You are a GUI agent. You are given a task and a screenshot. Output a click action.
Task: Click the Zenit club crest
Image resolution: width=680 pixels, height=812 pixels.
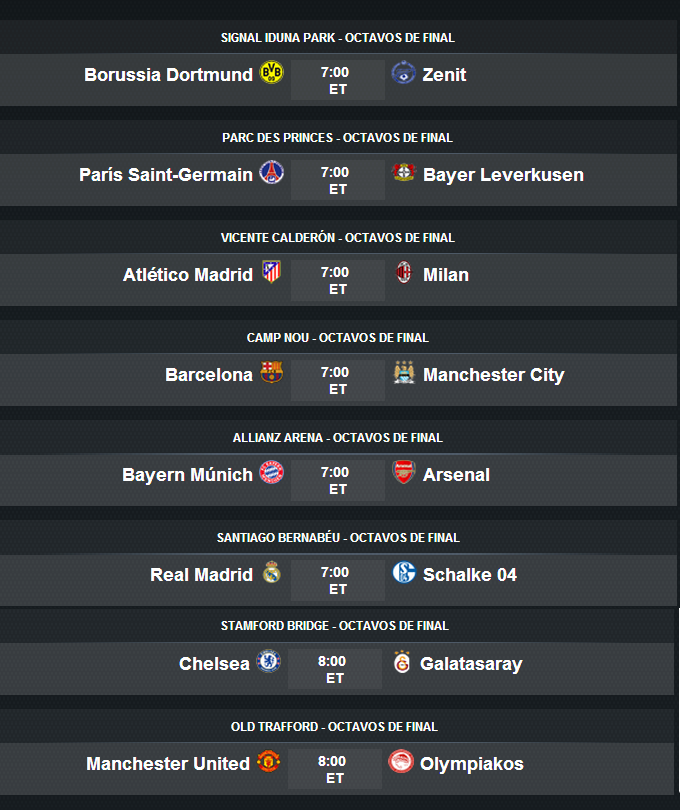pos(403,72)
